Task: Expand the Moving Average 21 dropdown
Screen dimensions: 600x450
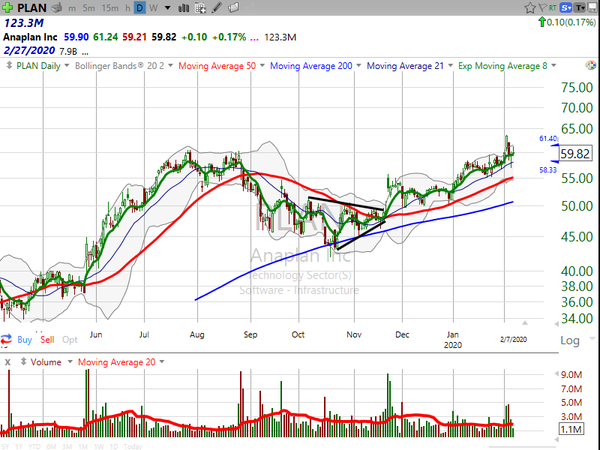Action: (x=450, y=65)
